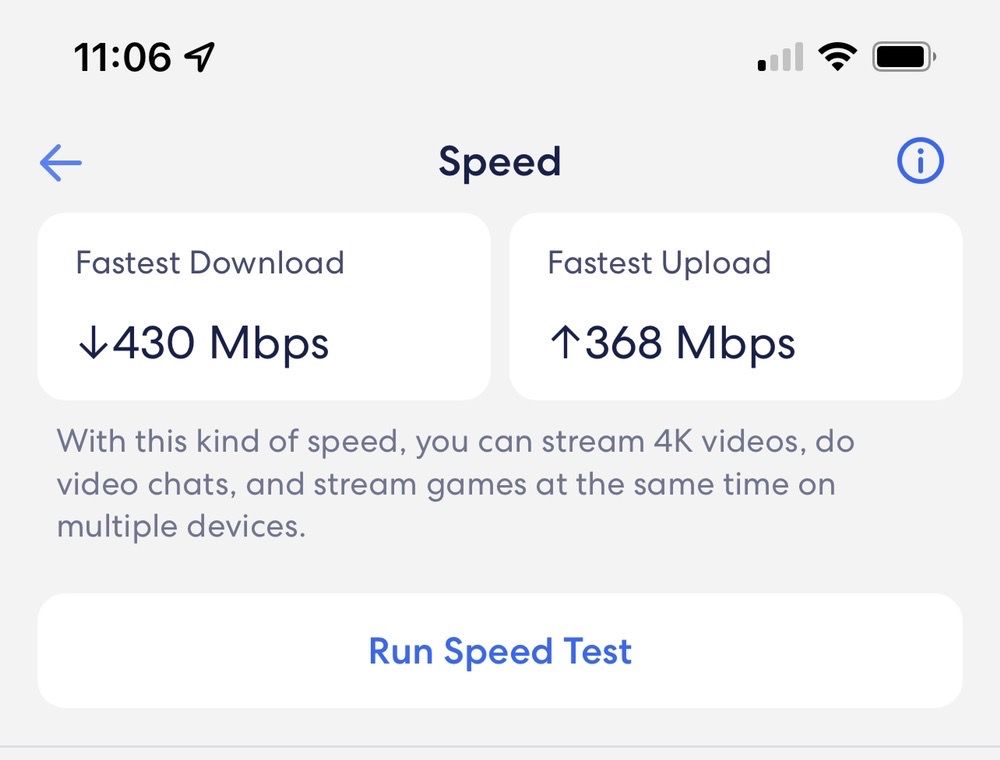
Task: Click the word Mbps in the download card
Action: coord(268,344)
